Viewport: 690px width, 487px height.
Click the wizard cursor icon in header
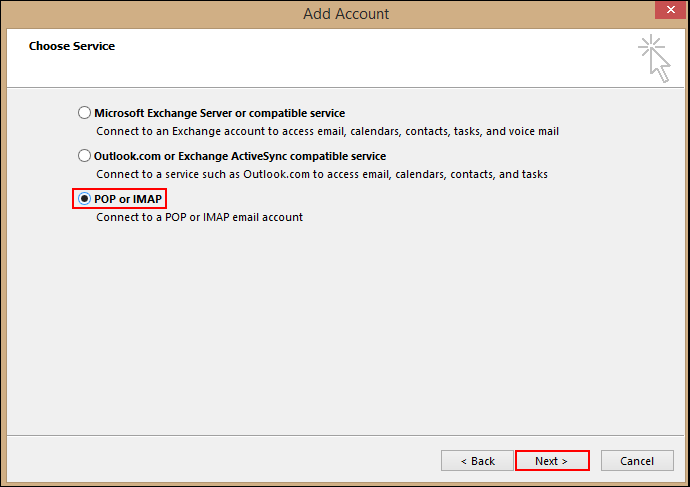(655, 57)
